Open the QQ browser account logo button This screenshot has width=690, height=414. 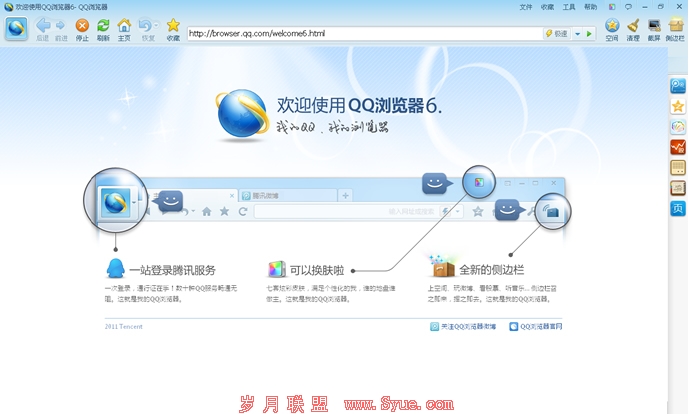click(16, 28)
